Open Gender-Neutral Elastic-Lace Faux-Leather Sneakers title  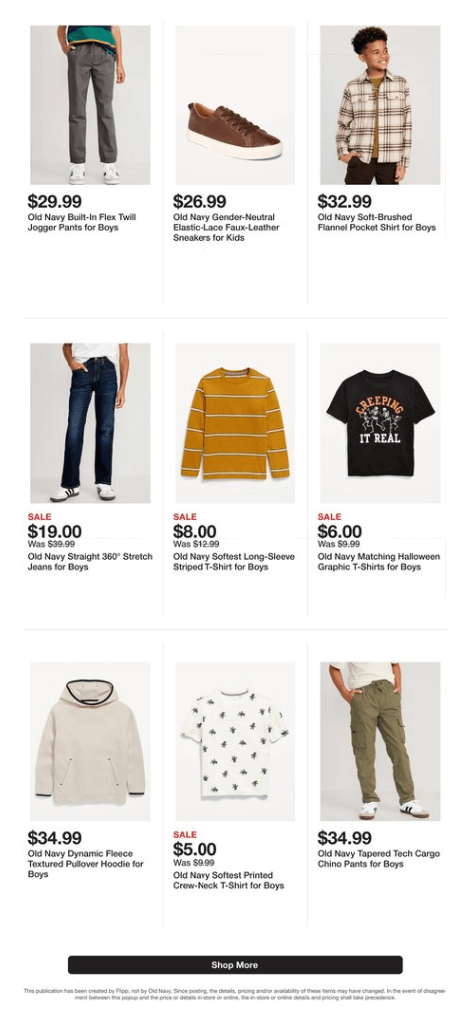coord(226,227)
